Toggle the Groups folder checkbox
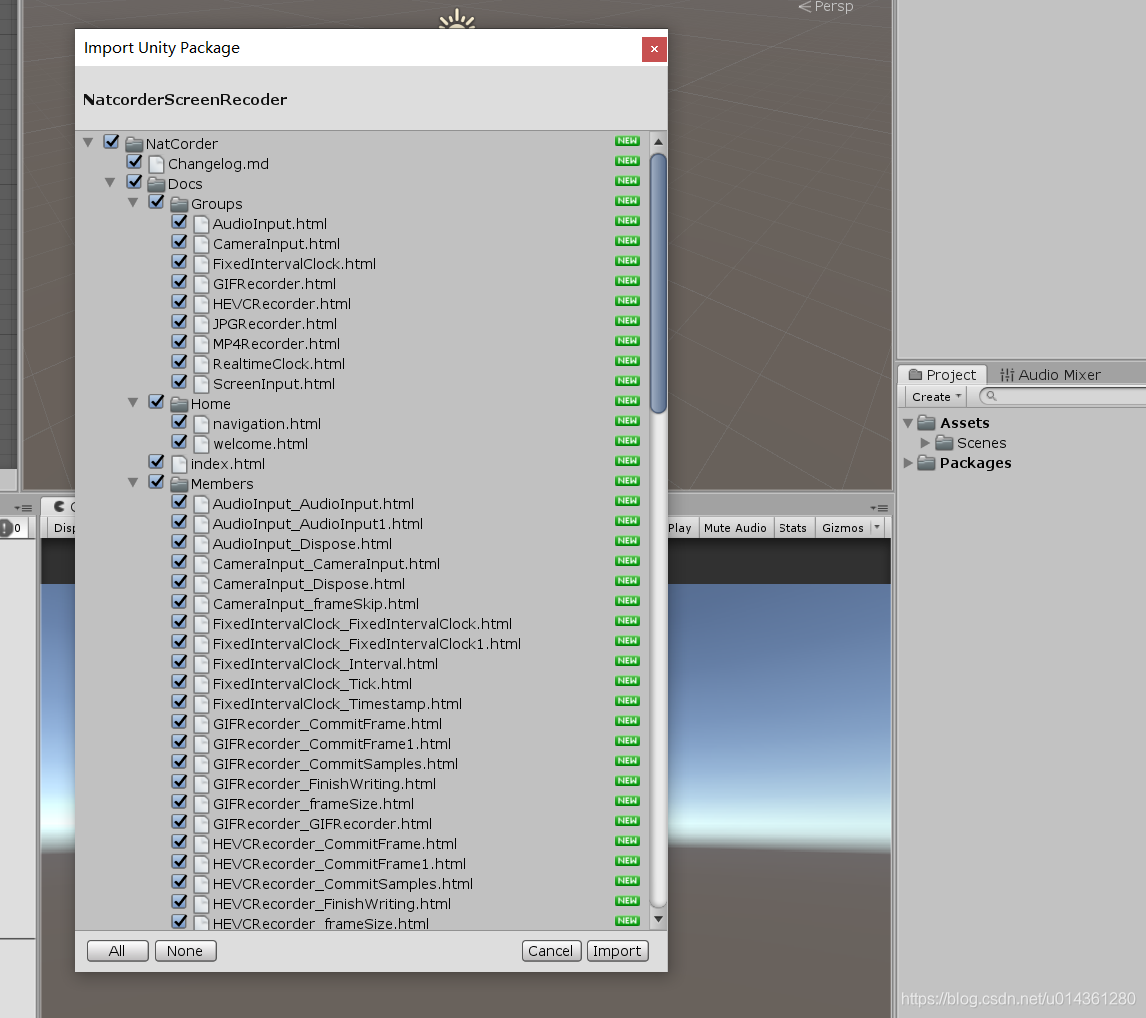Image resolution: width=1146 pixels, height=1018 pixels. tap(156, 202)
